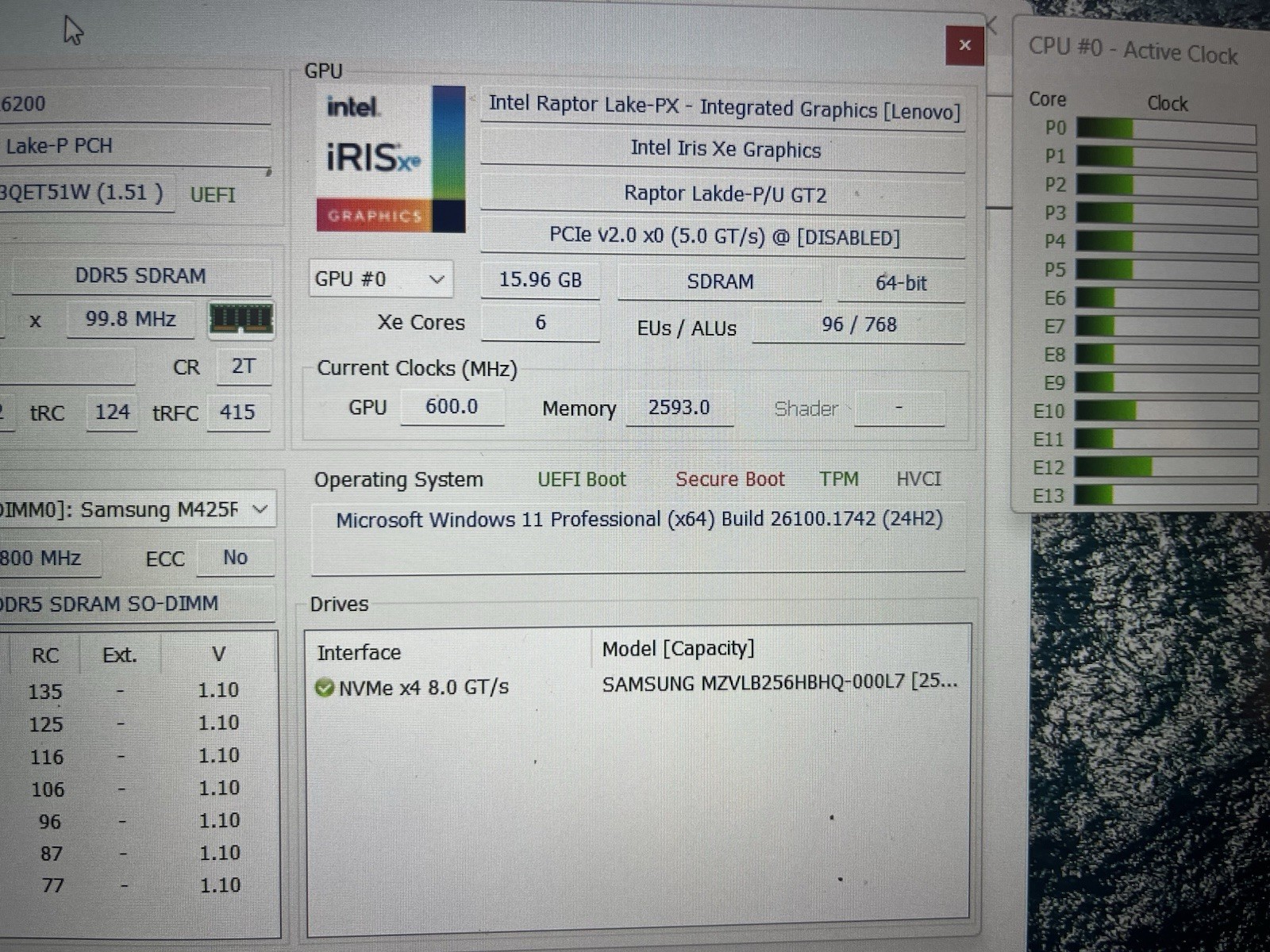
Task: Click the UEFI Boot status label
Action: coord(582,479)
